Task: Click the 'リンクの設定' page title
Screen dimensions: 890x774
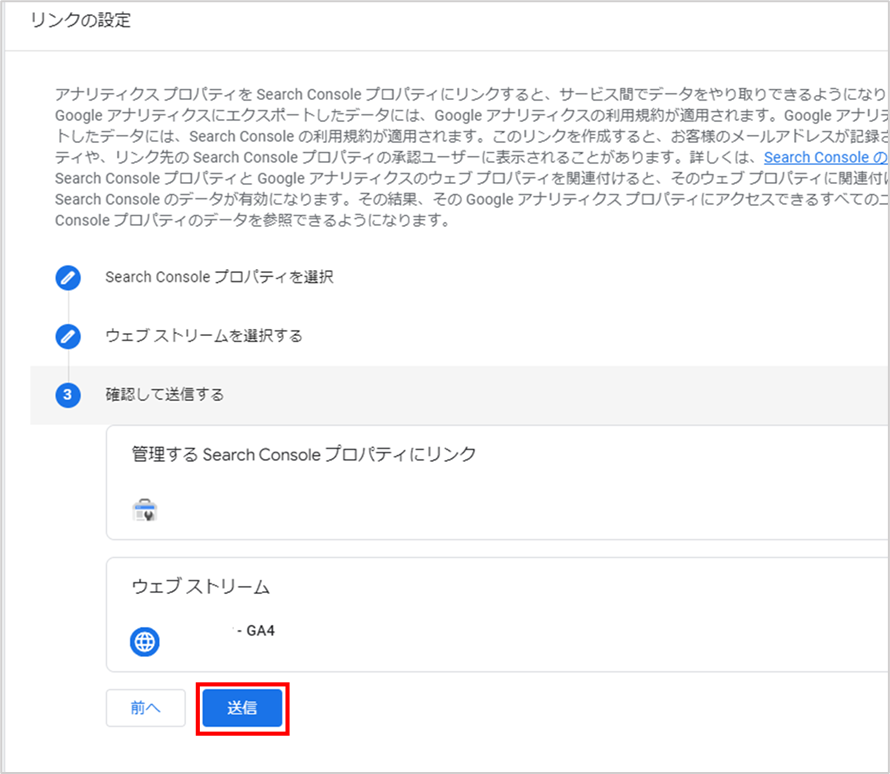Action: (81, 20)
